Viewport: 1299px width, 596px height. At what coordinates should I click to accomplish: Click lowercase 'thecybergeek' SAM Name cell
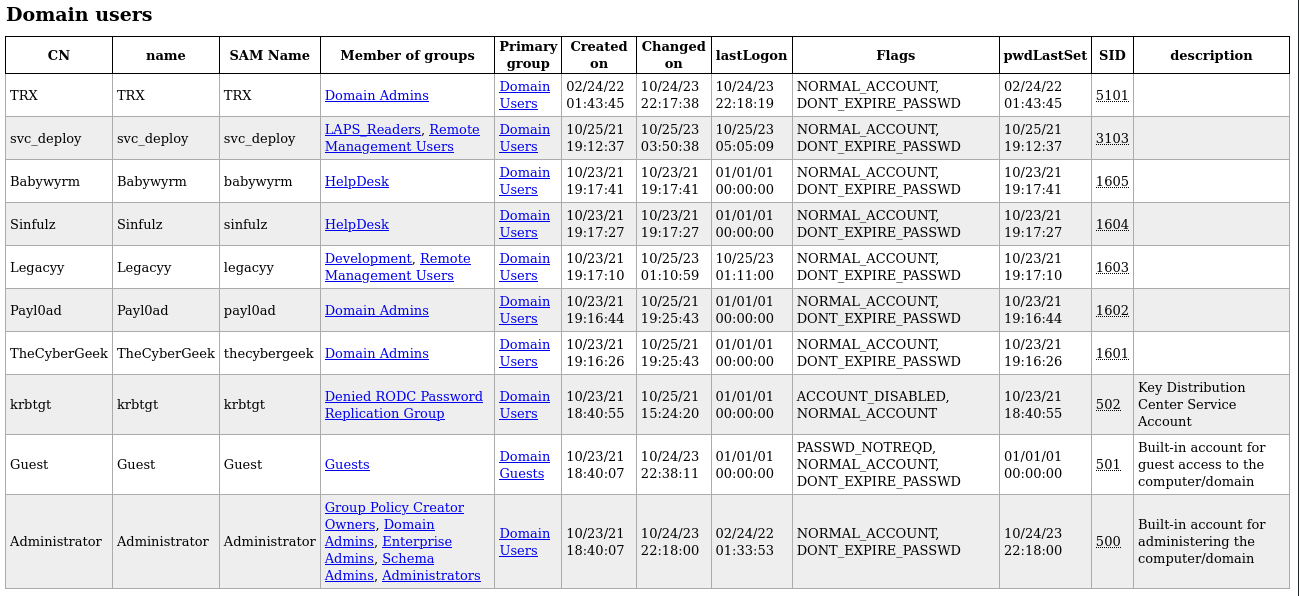pos(269,354)
